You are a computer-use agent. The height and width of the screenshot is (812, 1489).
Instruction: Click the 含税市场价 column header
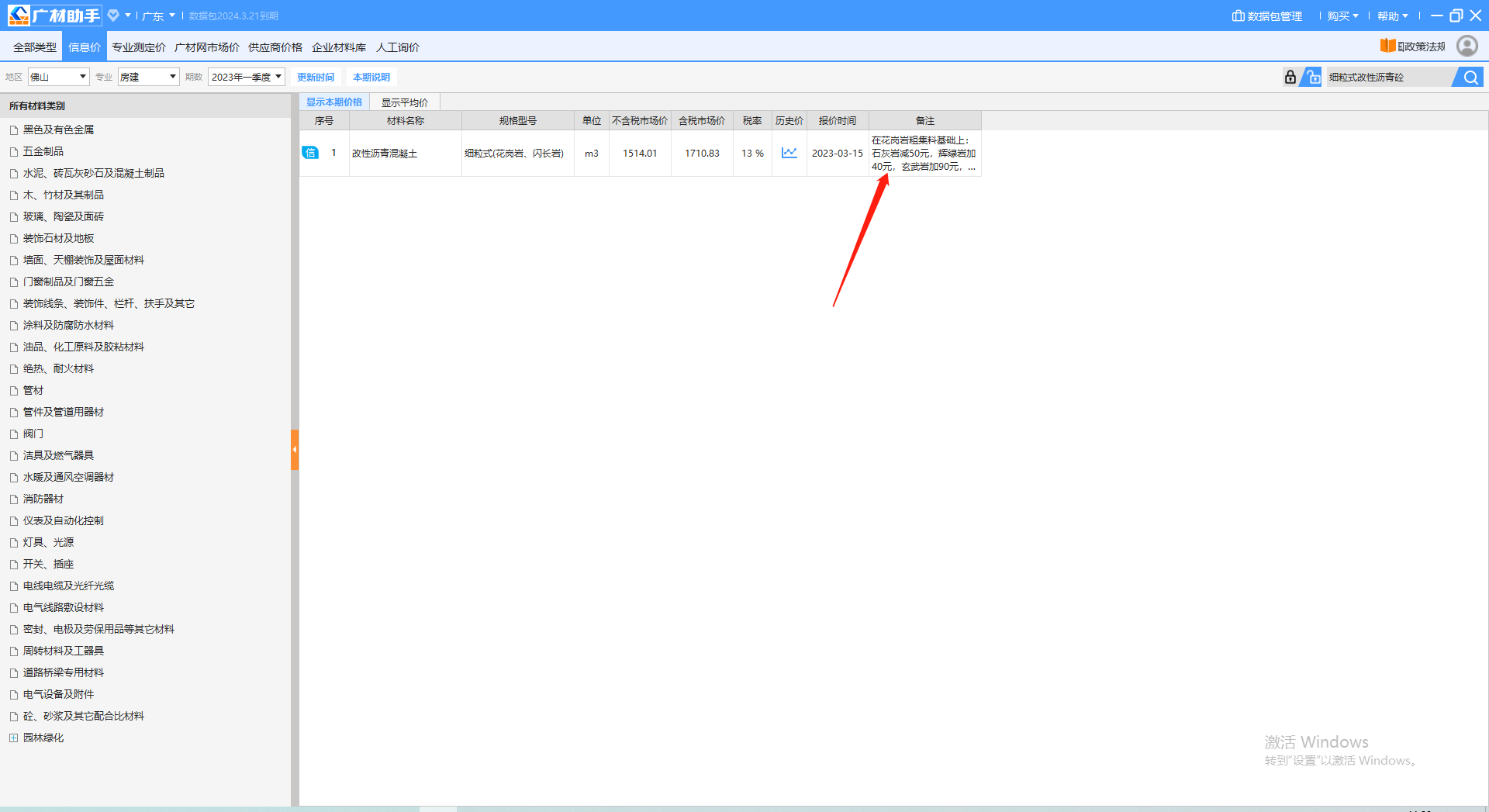coord(702,120)
